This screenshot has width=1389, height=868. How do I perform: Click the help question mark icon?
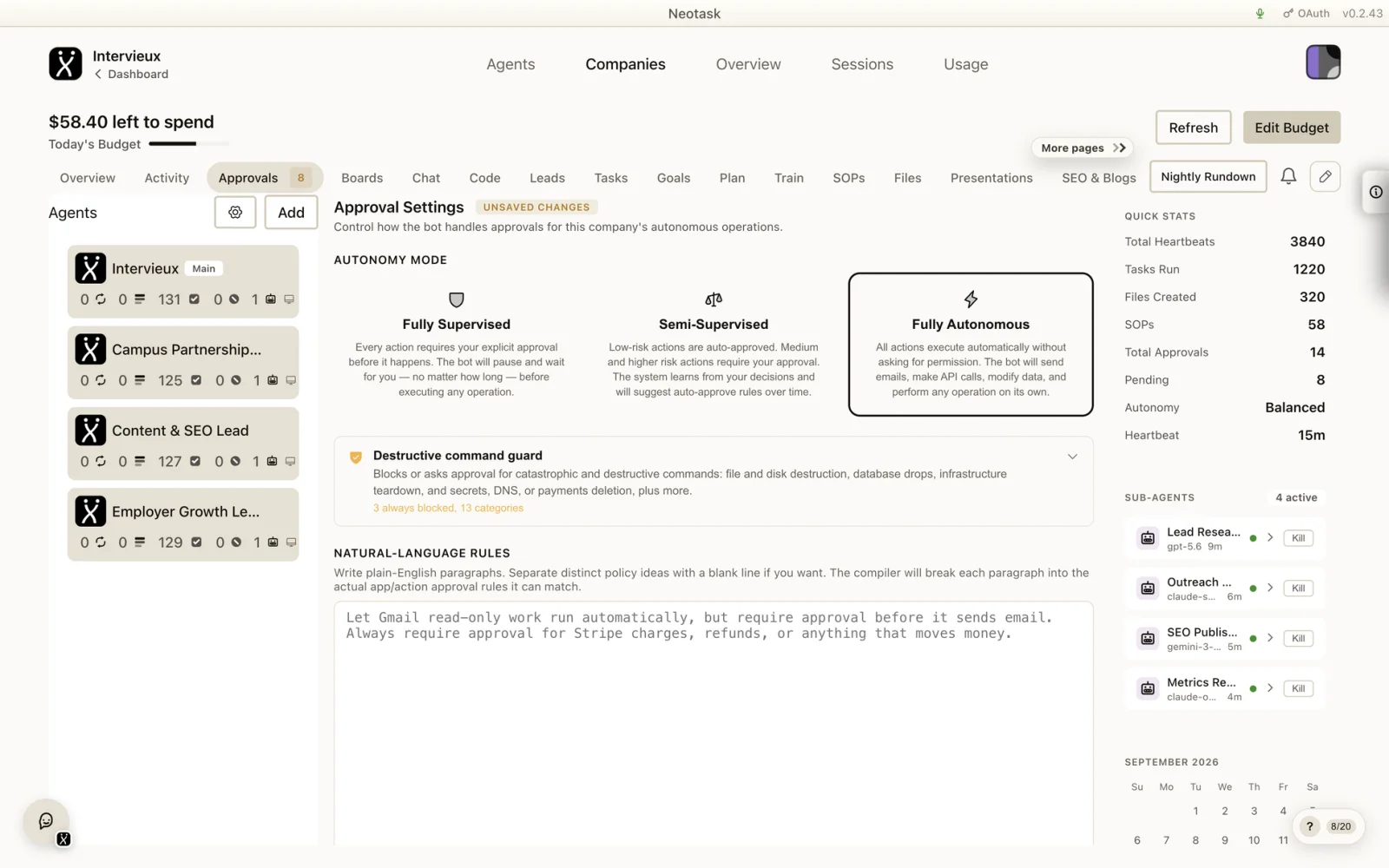pyautogui.click(x=1309, y=826)
